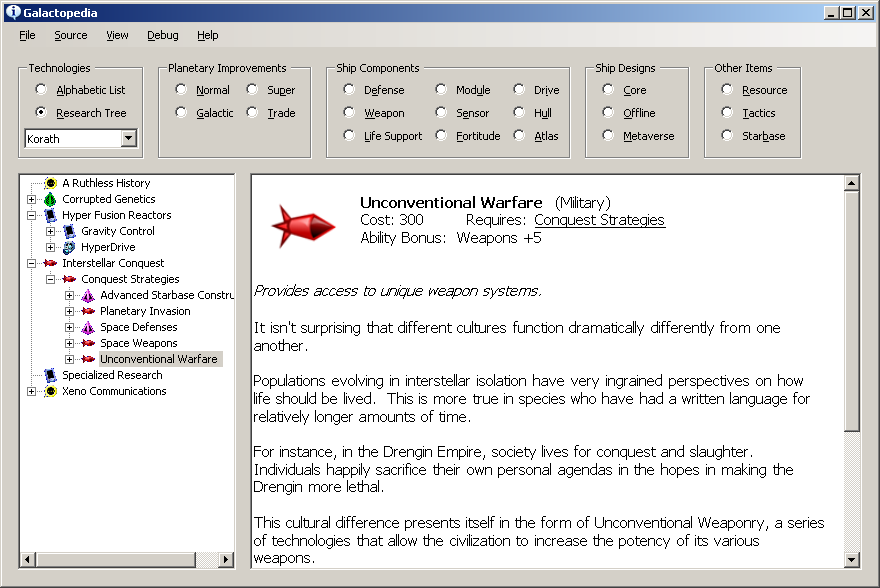Follow the Conquest Strategies requirement link
This screenshot has width=880, height=588.
click(x=599, y=220)
